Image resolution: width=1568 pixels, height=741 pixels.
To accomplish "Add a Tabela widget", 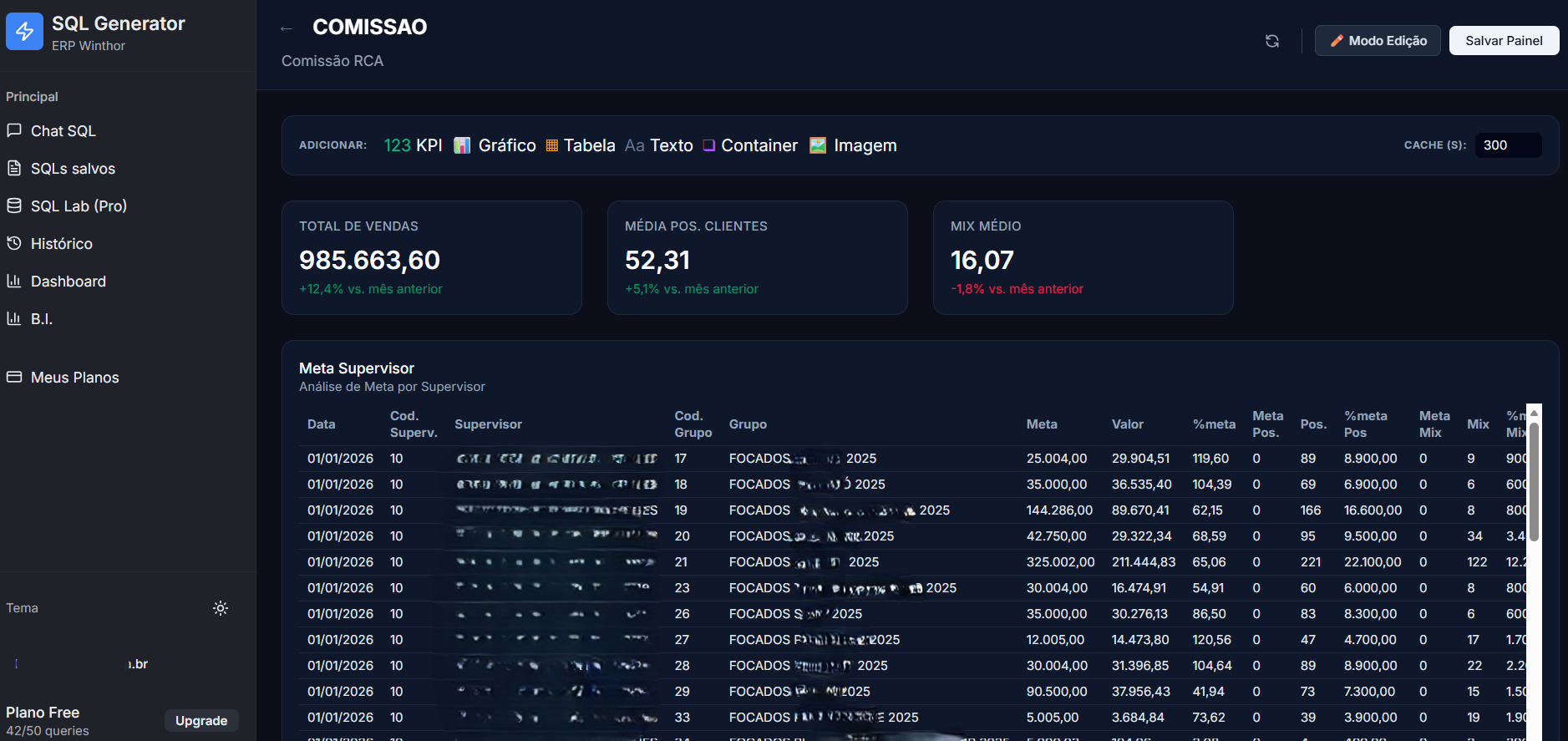I will pyautogui.click(x=581, y=145).
